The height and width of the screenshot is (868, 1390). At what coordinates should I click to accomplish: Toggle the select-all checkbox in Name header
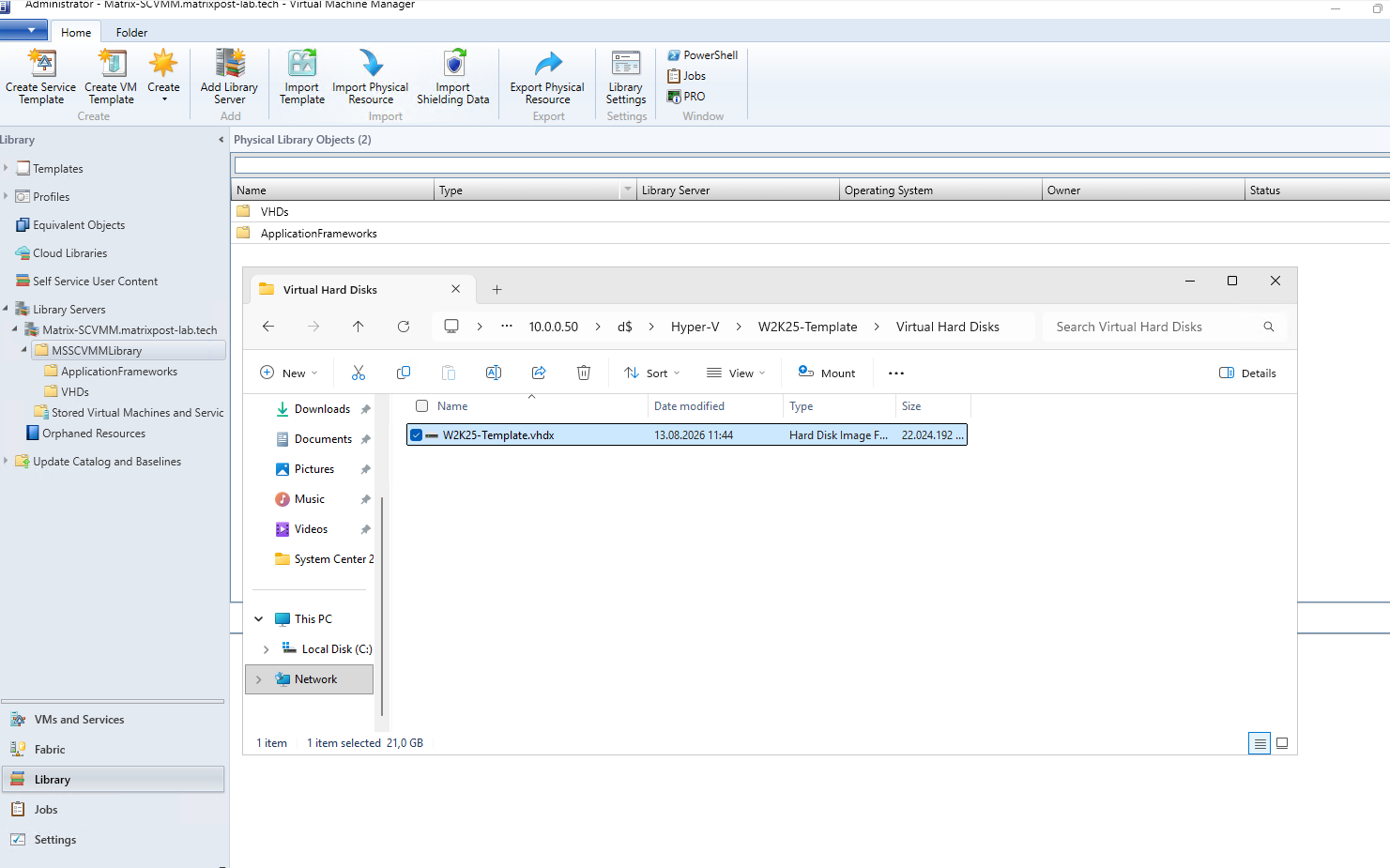(x=422, y=406)
